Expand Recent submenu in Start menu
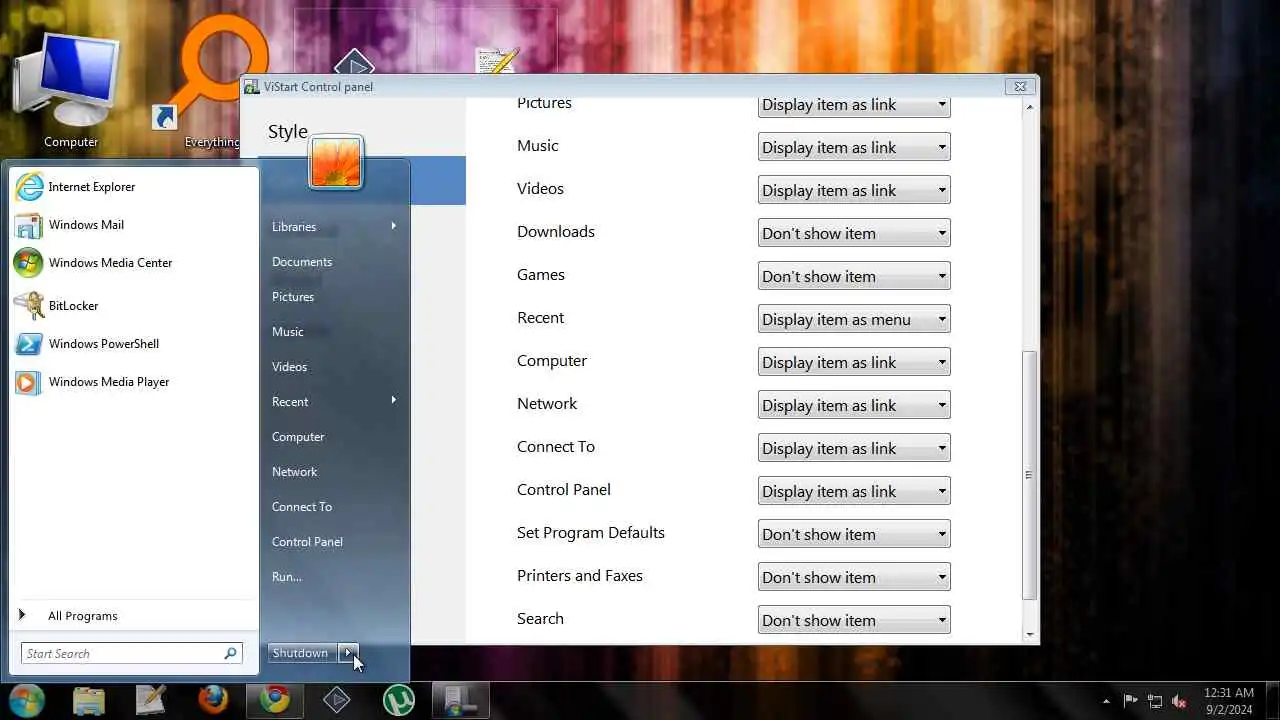The image size is (1280, 720). pos(335,402)
